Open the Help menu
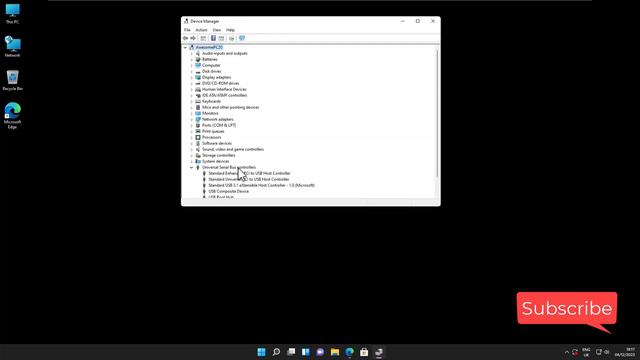This screenshot has height=360, width=640. tap(230, 30)
